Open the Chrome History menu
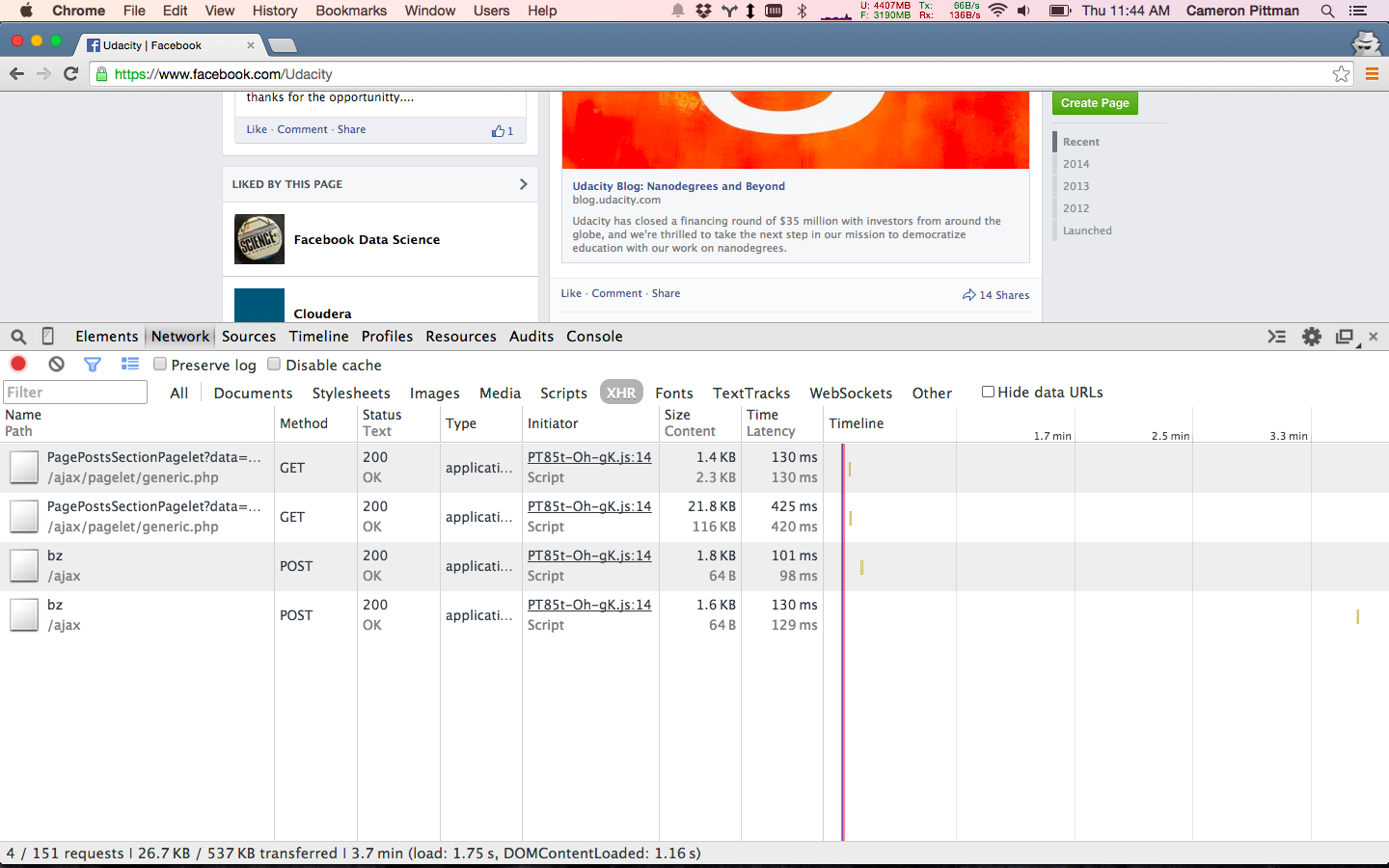 pos(275,11)
